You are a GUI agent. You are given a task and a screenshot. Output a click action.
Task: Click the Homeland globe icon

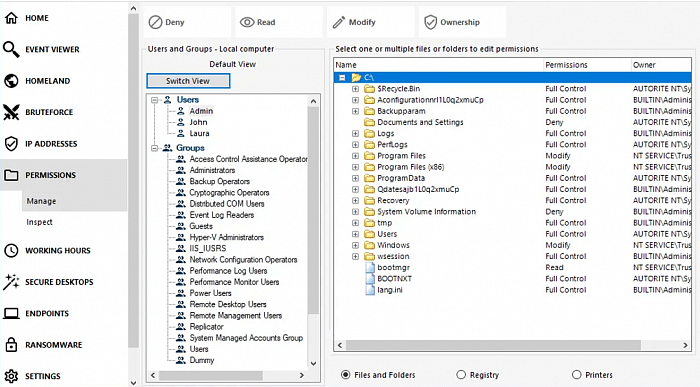click(11, 81)
